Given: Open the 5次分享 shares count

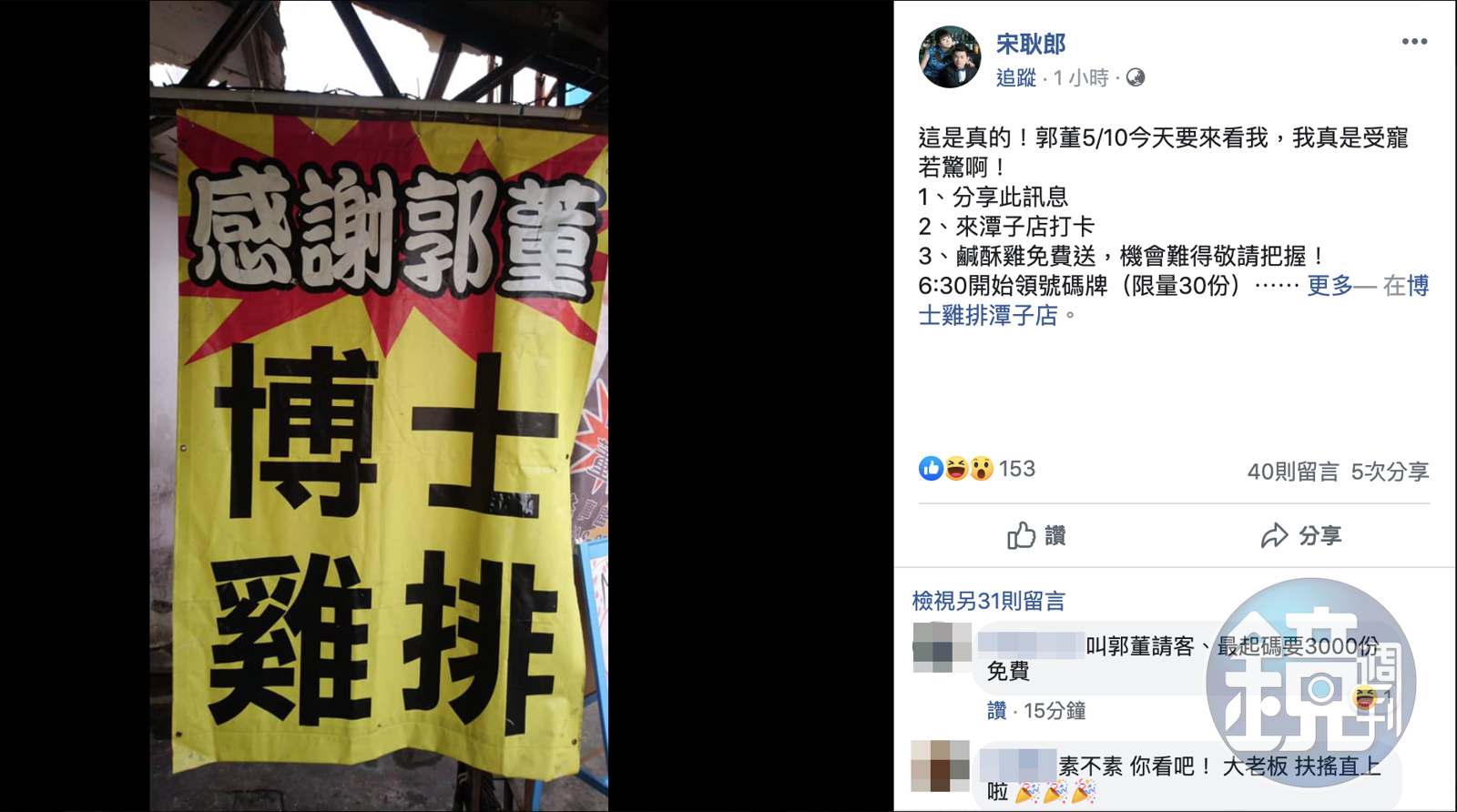Looking at the screenshot, I should click(1390, 472).
